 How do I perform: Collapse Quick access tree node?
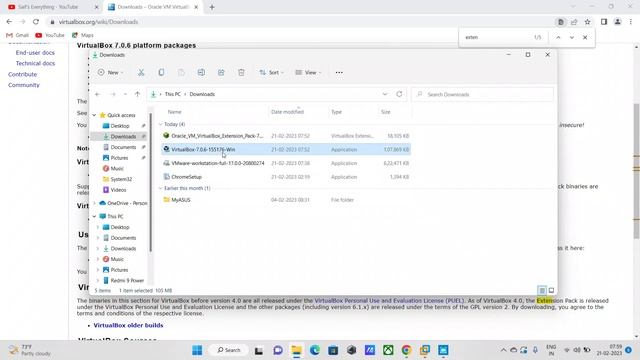(x=94, y=115)
